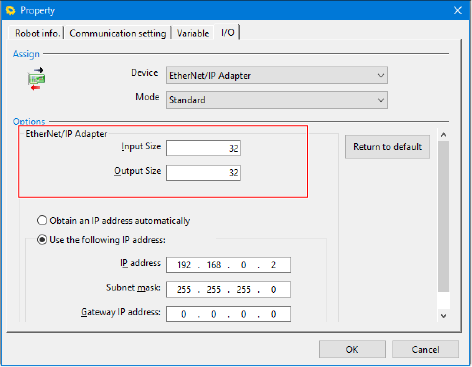The image size is (472, 367).
Task: Confirm with the OK button
Action: [352, 349]
